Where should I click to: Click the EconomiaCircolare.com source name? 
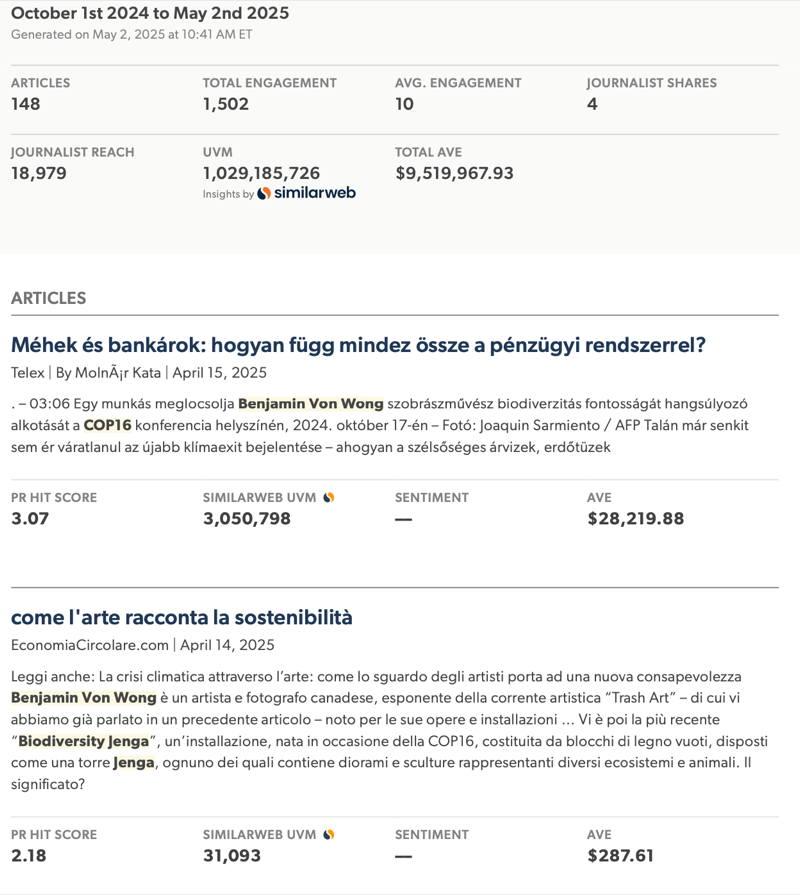point(90,645)
